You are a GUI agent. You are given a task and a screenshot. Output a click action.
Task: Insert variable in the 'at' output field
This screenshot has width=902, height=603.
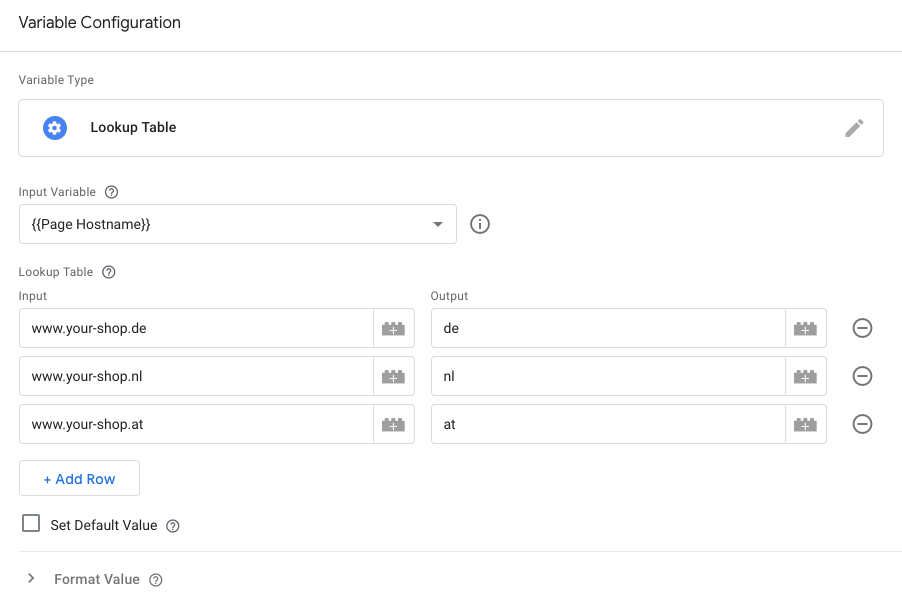pos(805,425)
